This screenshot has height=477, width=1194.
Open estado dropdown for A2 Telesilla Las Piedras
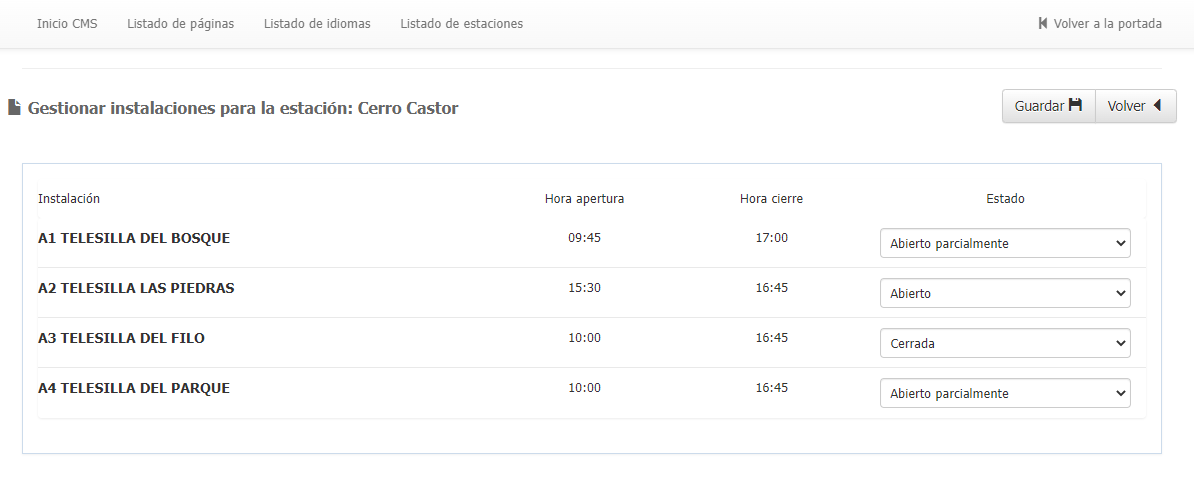(x=1005, y=293)
